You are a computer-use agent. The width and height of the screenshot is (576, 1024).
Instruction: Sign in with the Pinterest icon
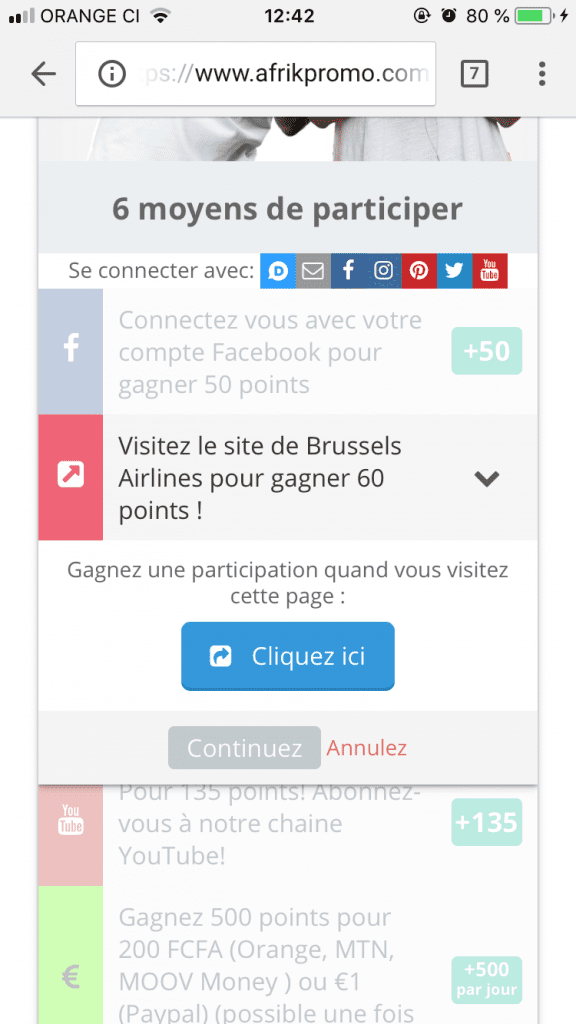(x=419, y=270)
